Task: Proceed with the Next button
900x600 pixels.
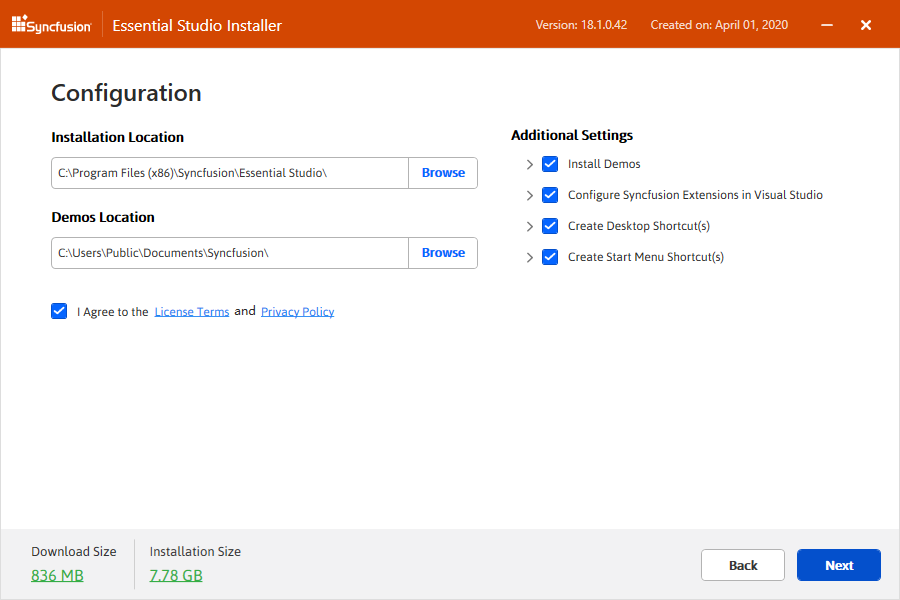Action: pyautogui.click(x=839, y=565)
